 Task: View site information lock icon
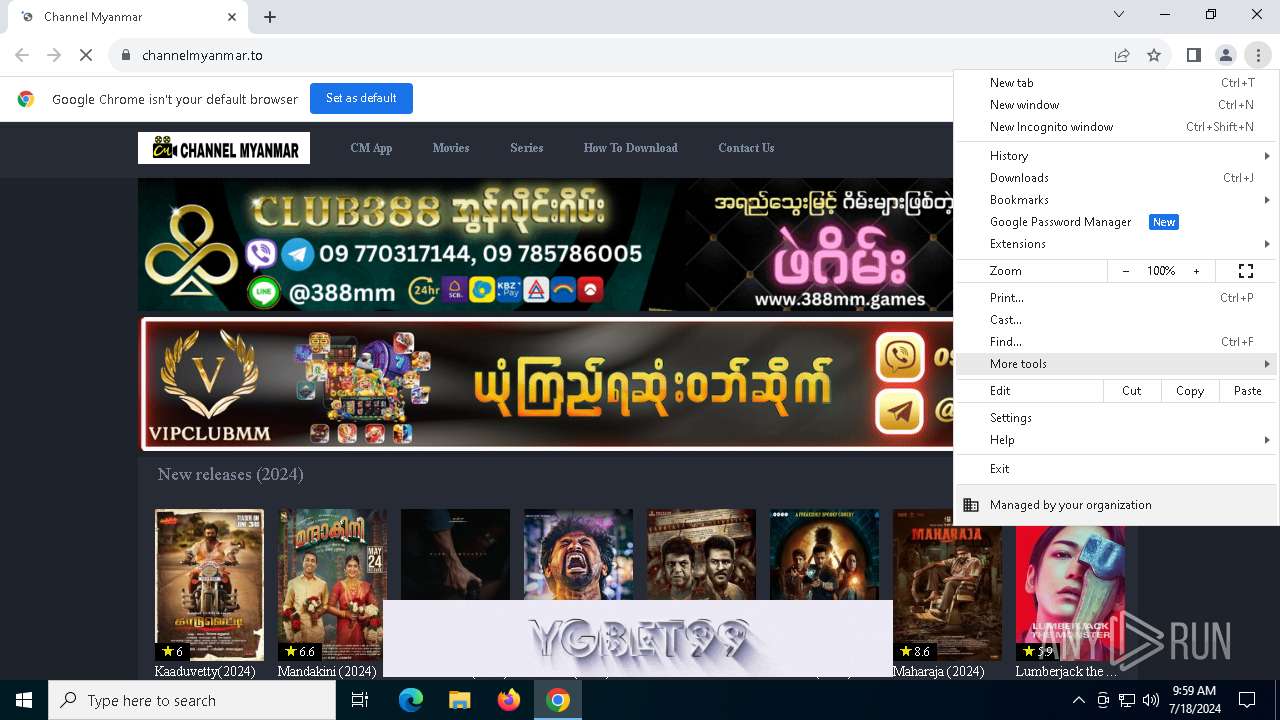point(125,55)
